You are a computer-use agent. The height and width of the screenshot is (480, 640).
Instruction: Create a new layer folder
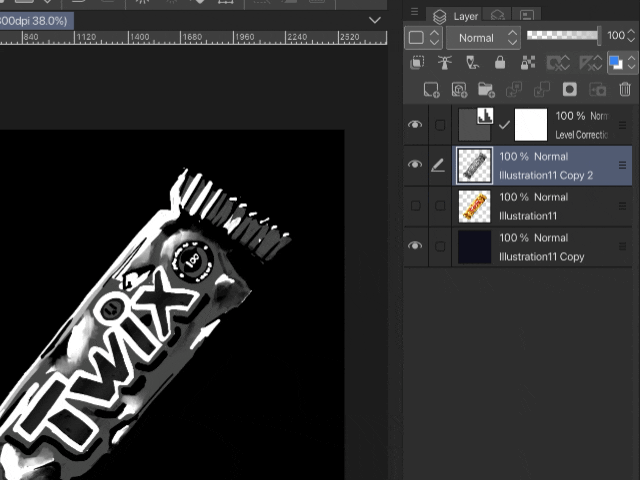(487, 90)
